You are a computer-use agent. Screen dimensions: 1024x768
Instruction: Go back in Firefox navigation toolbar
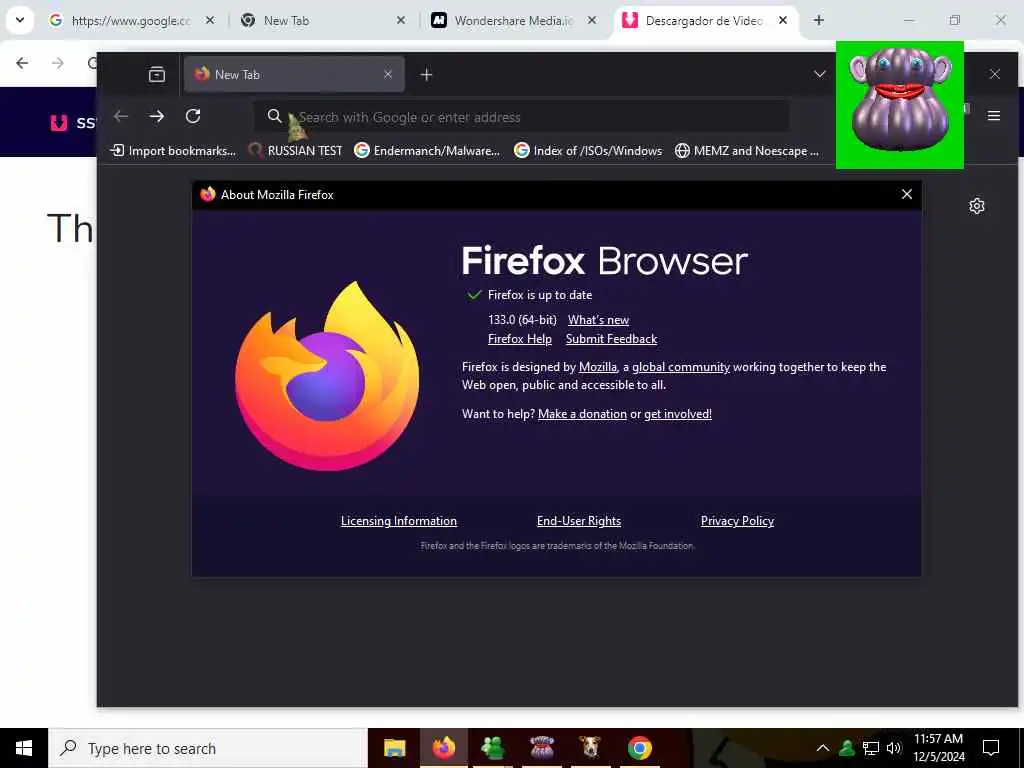(x=121, y=116)
